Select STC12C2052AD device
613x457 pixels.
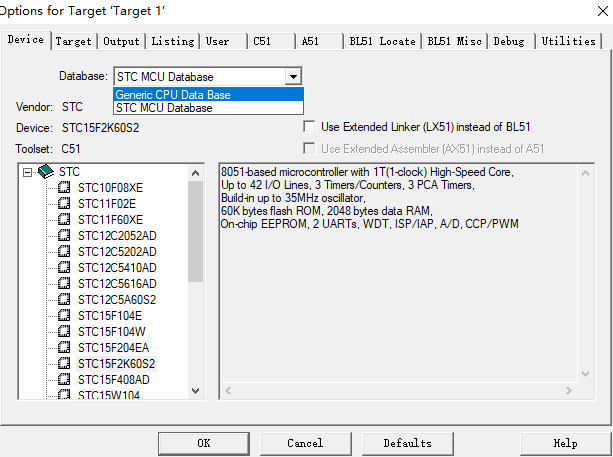[117, 236]
